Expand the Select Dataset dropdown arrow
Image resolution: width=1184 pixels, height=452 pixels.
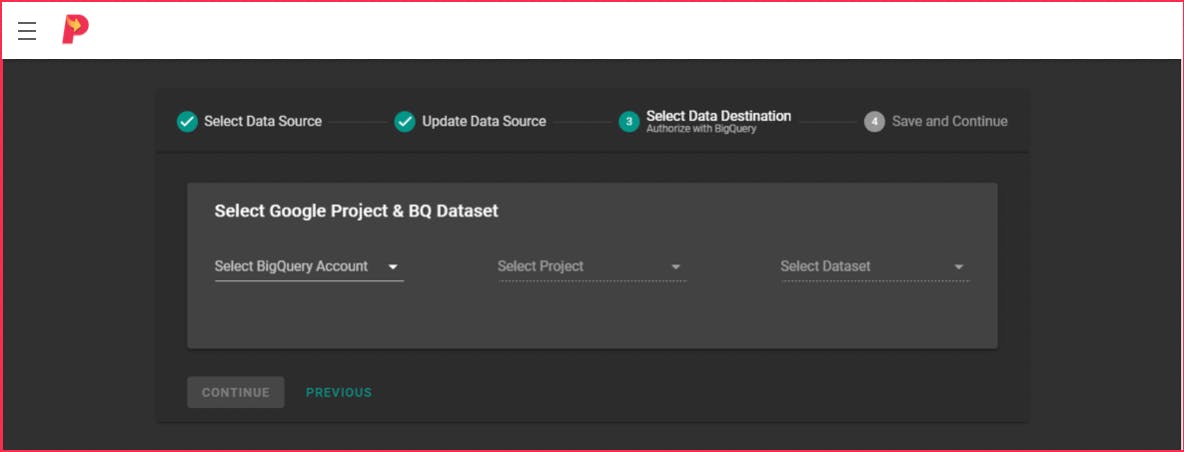[x=959, y=267]
